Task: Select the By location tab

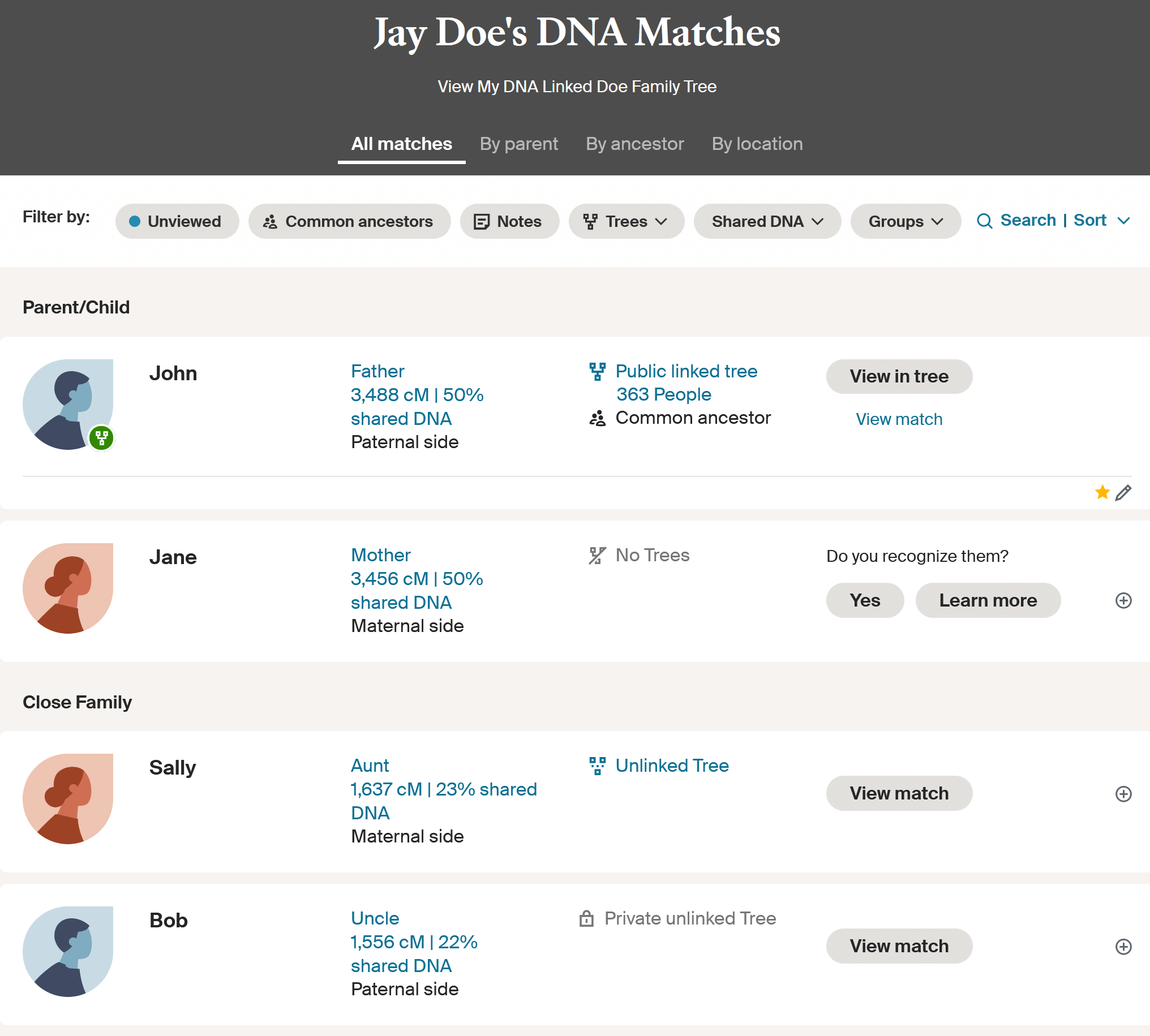Action: pos(757,144)
